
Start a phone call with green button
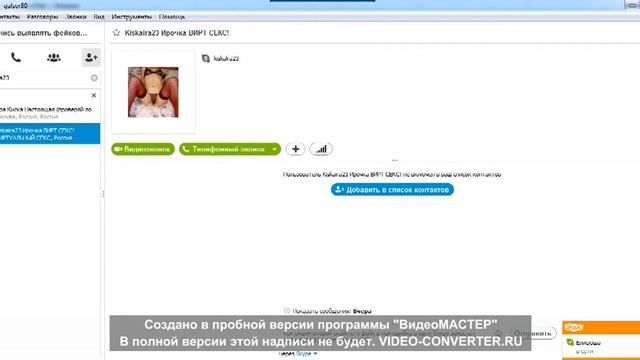coord(224,149)
